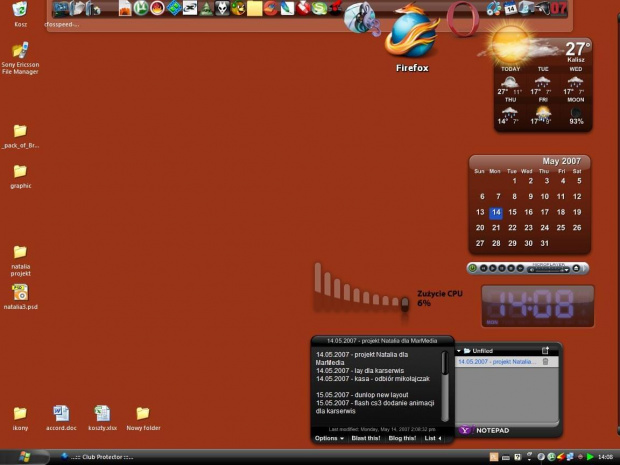Image resolution: width=620 pixels, height=465 pixels.
Task: Open the blue diamond dock icon
Action: tap(174, 8)
